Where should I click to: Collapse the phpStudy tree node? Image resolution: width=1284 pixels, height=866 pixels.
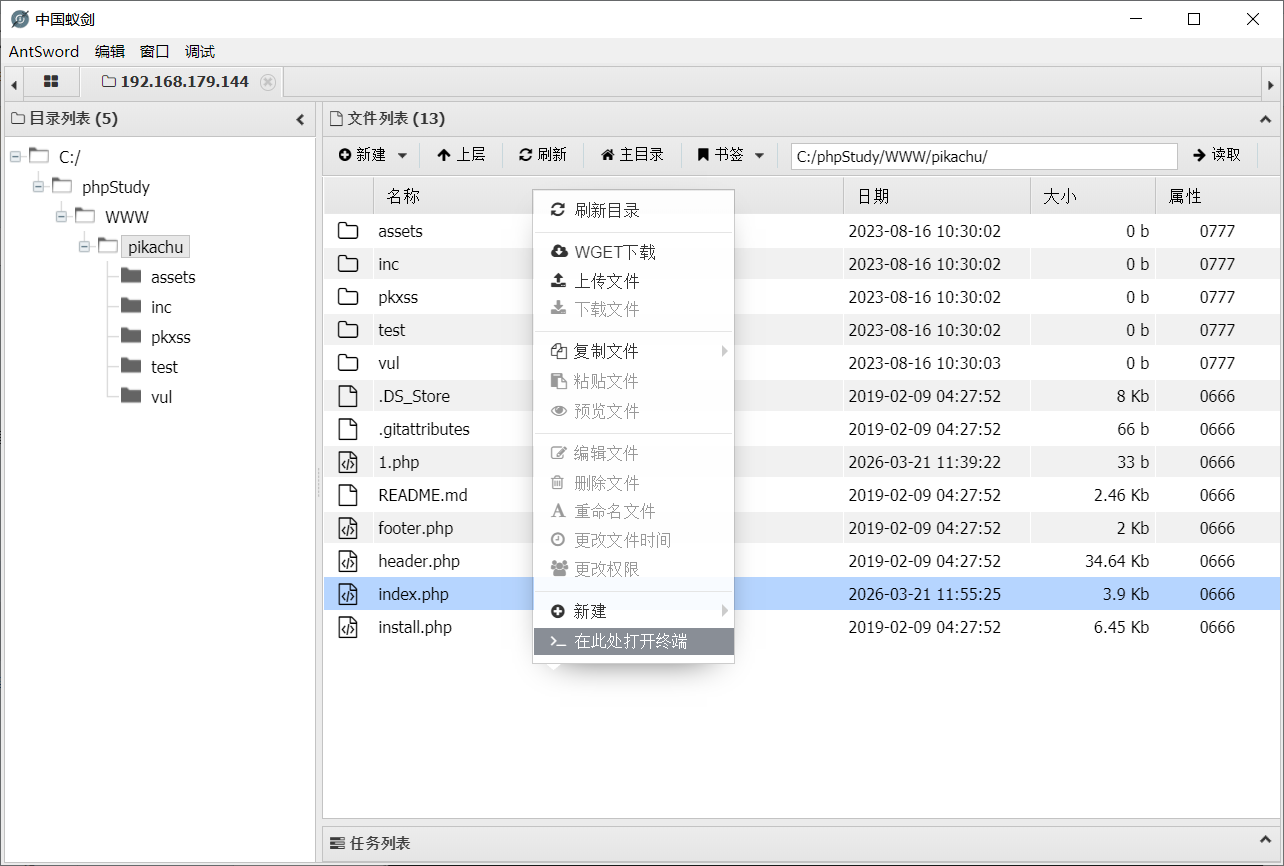(x=38, y=187)
